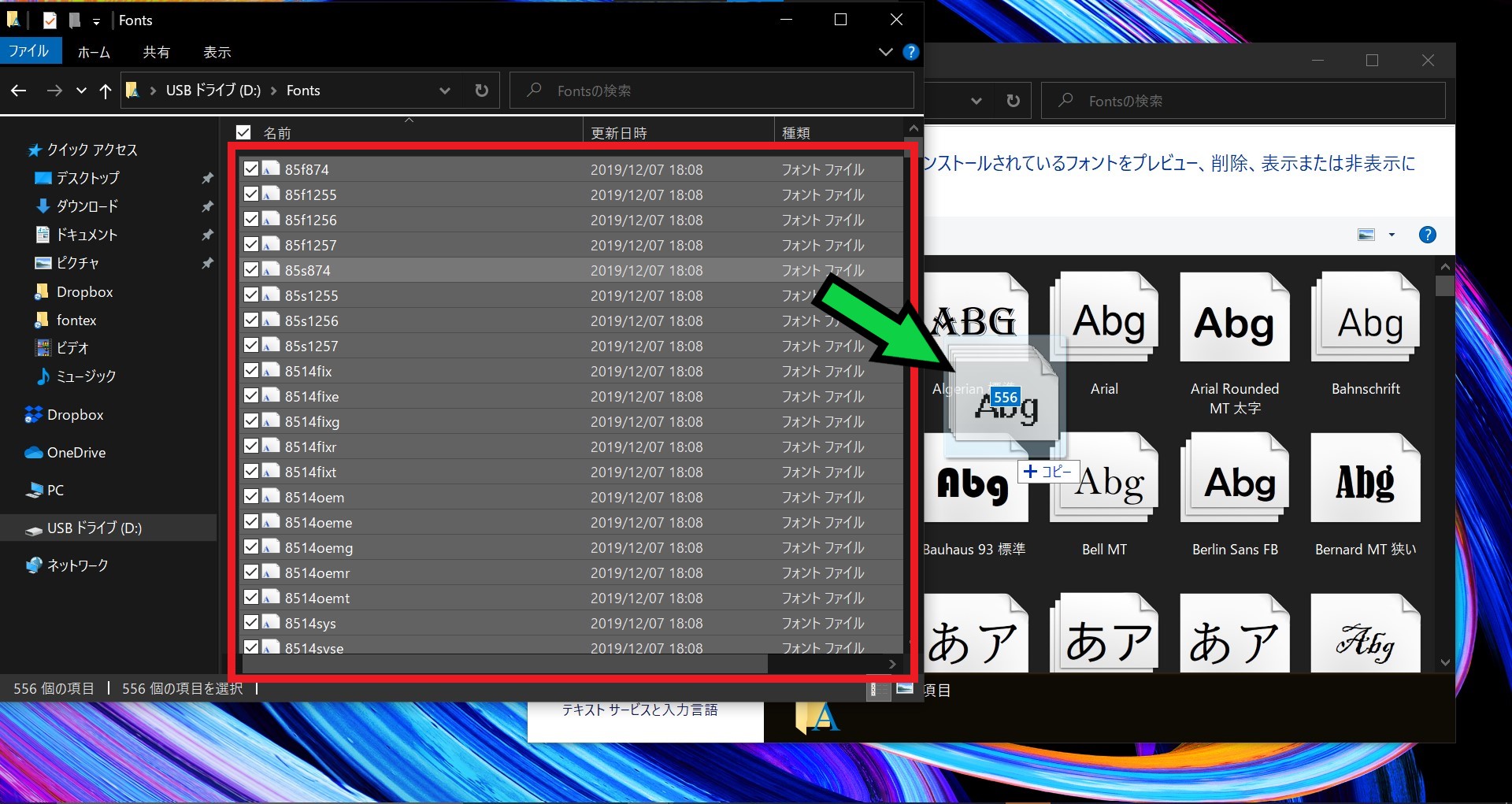1512x804 pixels.
Task: Select the 8514fixe font file icon
Action: pyautogui.click(x=271, y=395)
